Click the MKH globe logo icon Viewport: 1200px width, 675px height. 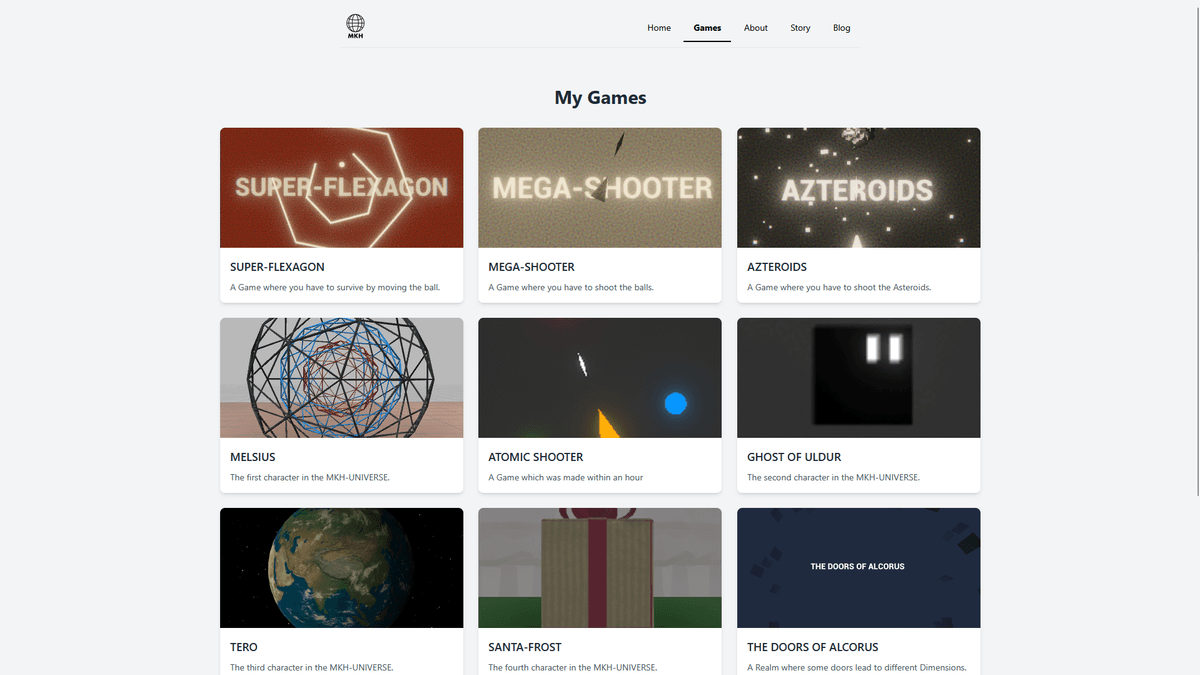[355, 26]
